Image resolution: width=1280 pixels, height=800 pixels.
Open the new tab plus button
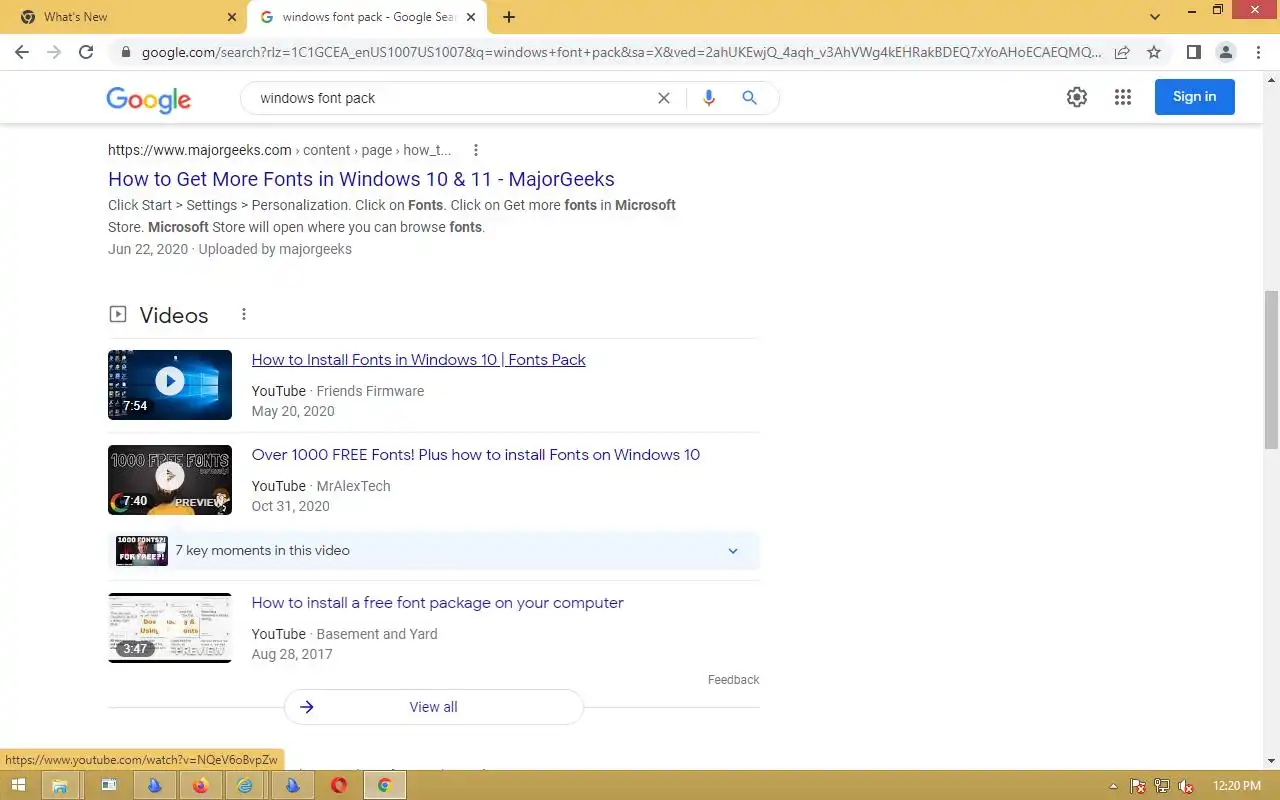coord(509,17)
